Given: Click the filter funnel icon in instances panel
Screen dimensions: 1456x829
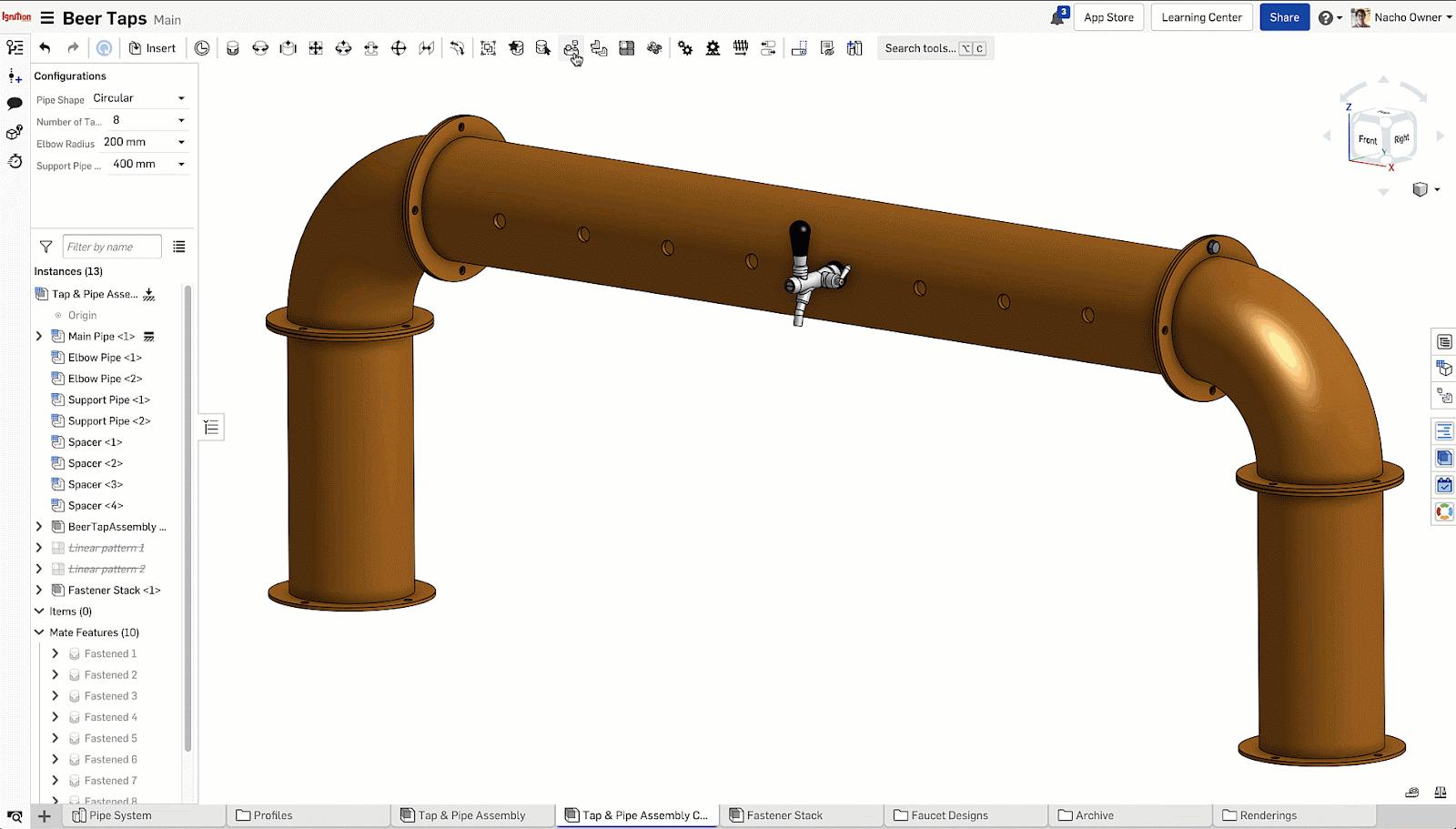Looking at the screenshot, I should 45,247.
